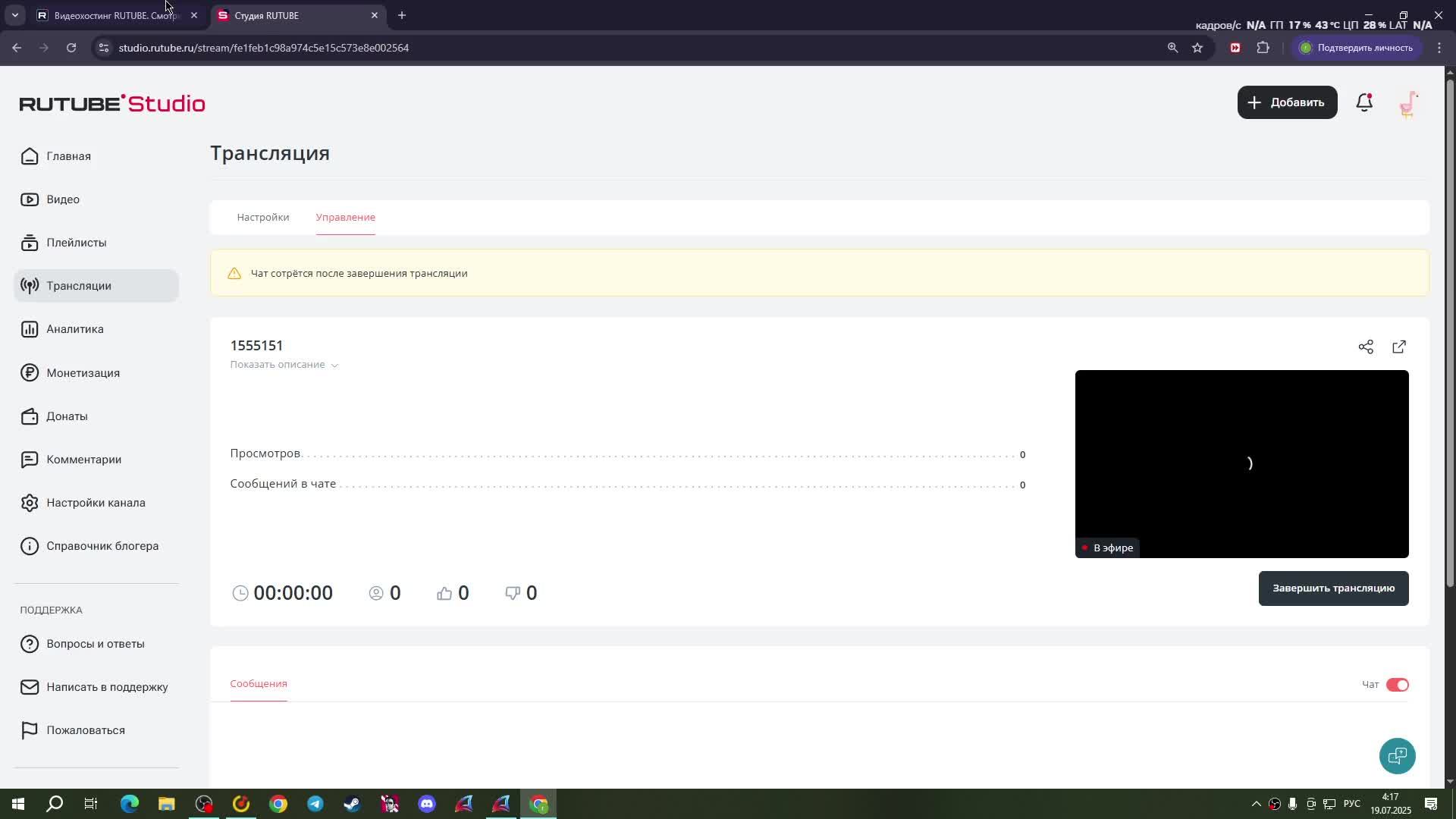This screenshot has height=819, width=1456.
Task: Open the tab search dropdown arrow
Action: click(14, 15)
